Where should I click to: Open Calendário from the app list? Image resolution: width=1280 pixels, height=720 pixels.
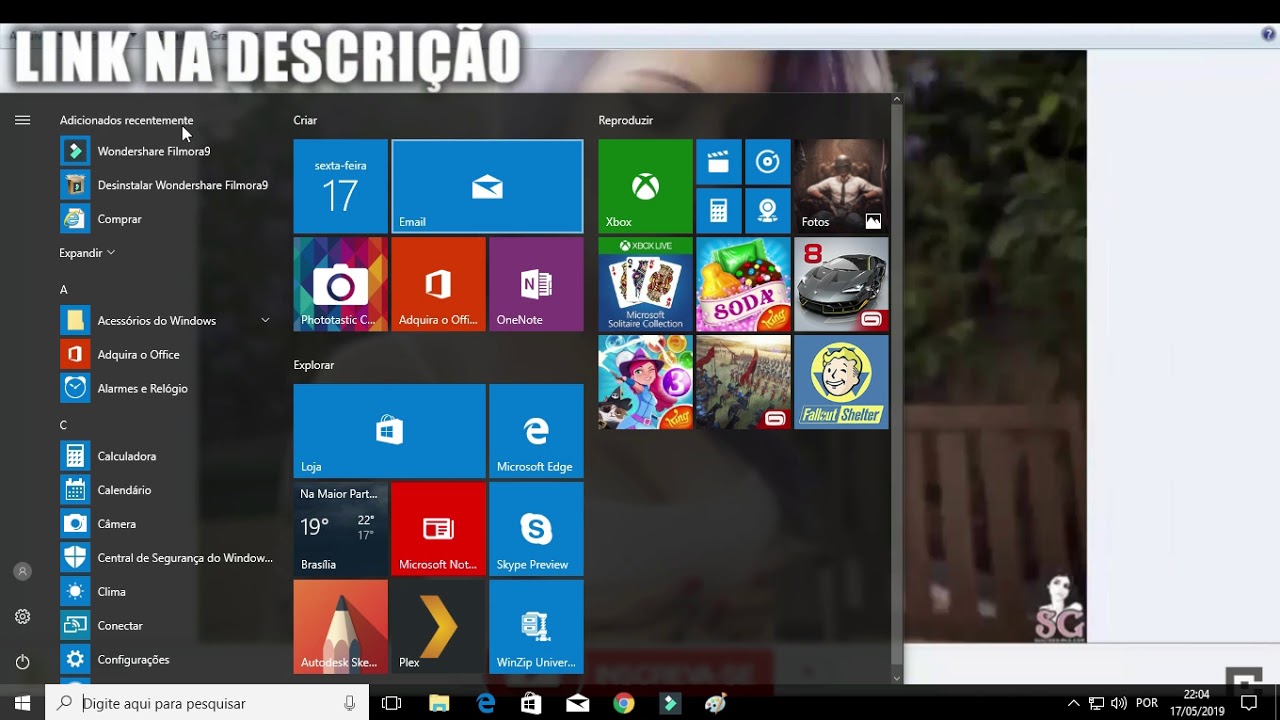[165, 490]
